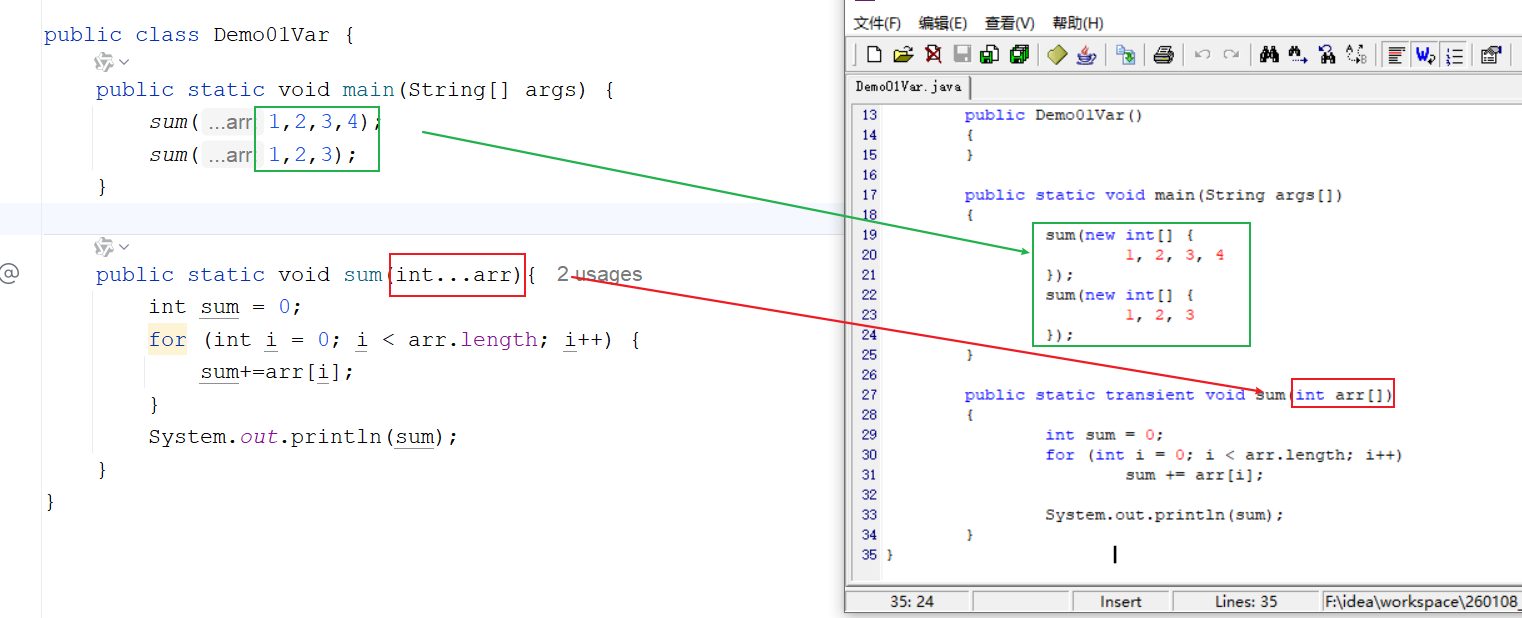Click the 2 usages link

[x=599, y=274]
